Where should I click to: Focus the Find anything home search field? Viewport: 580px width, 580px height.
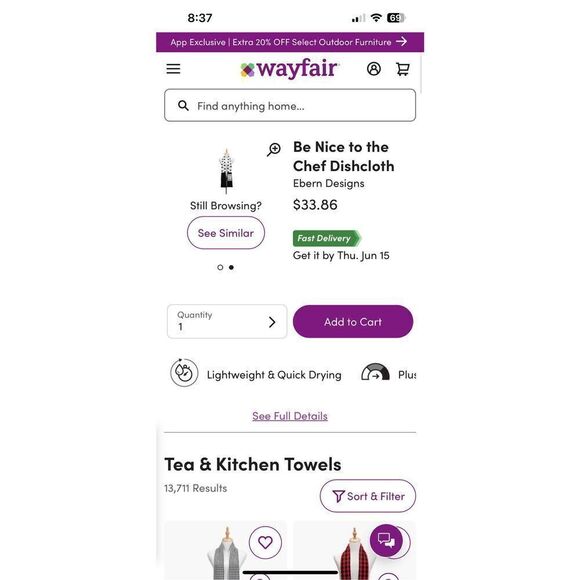(290, 105)
